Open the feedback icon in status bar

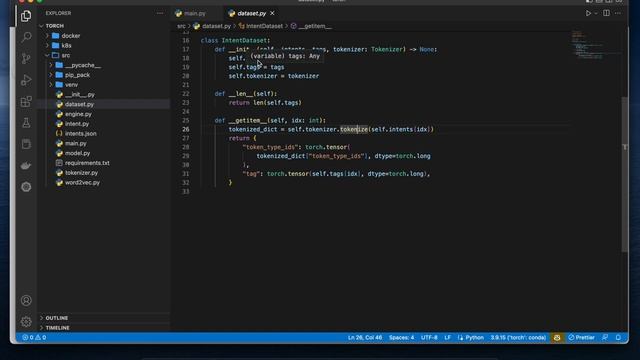pyautogui.click(x=605, y=338)
